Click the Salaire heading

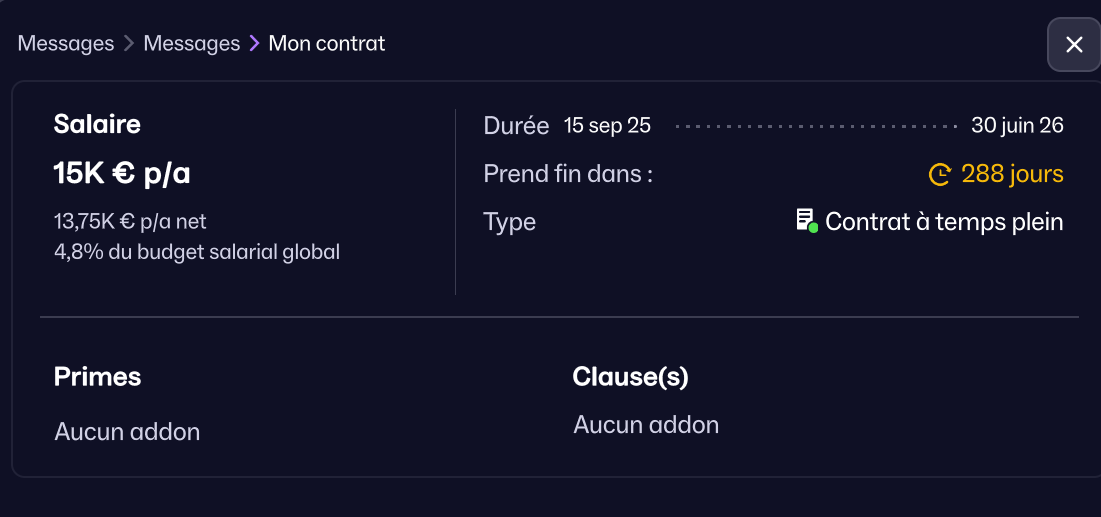97,125
